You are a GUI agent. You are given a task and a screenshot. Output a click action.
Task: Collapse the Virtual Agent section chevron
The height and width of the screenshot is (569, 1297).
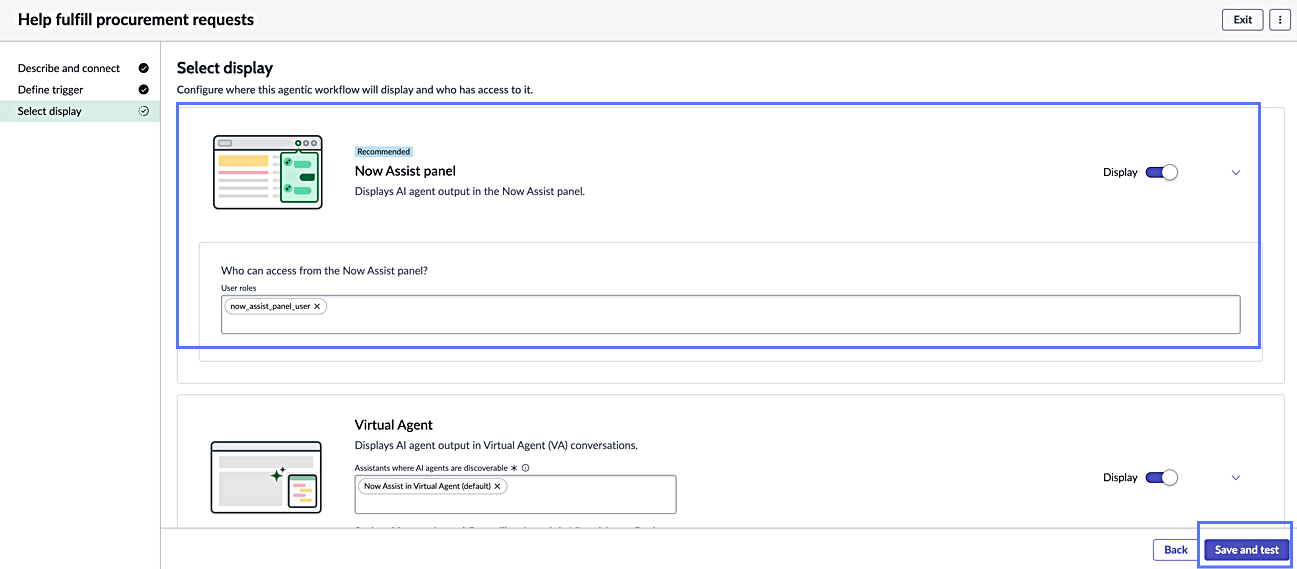tap(1236, 478)
